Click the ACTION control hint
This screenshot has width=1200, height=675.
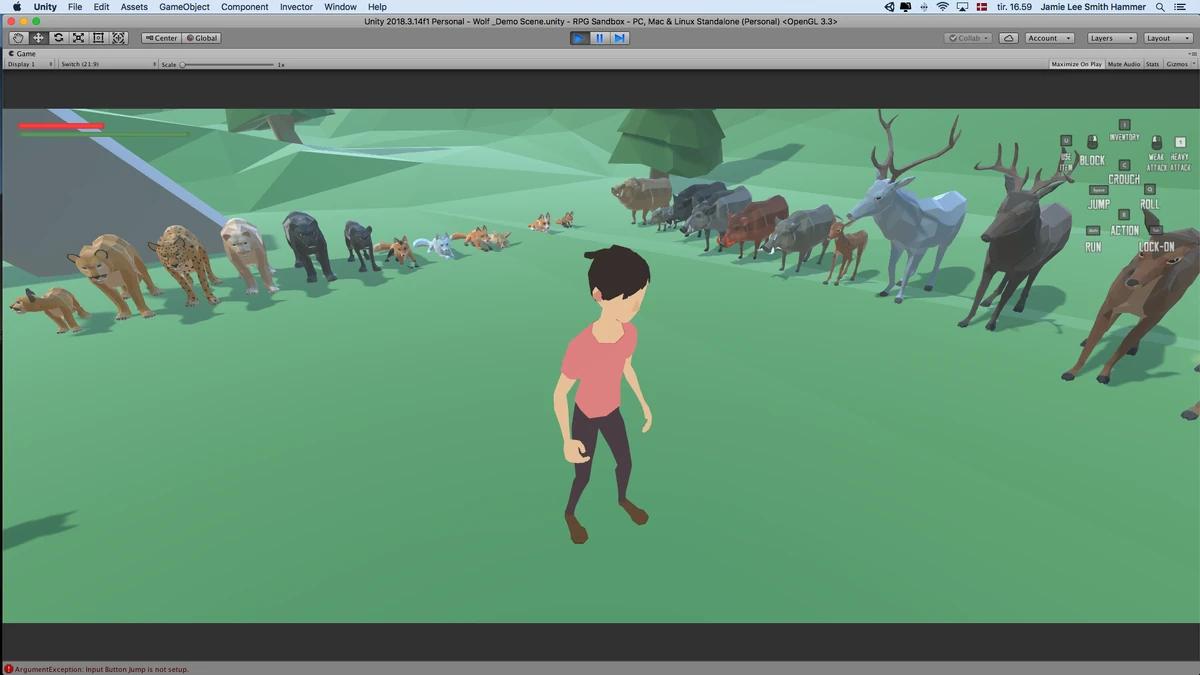coord(1124,224)
